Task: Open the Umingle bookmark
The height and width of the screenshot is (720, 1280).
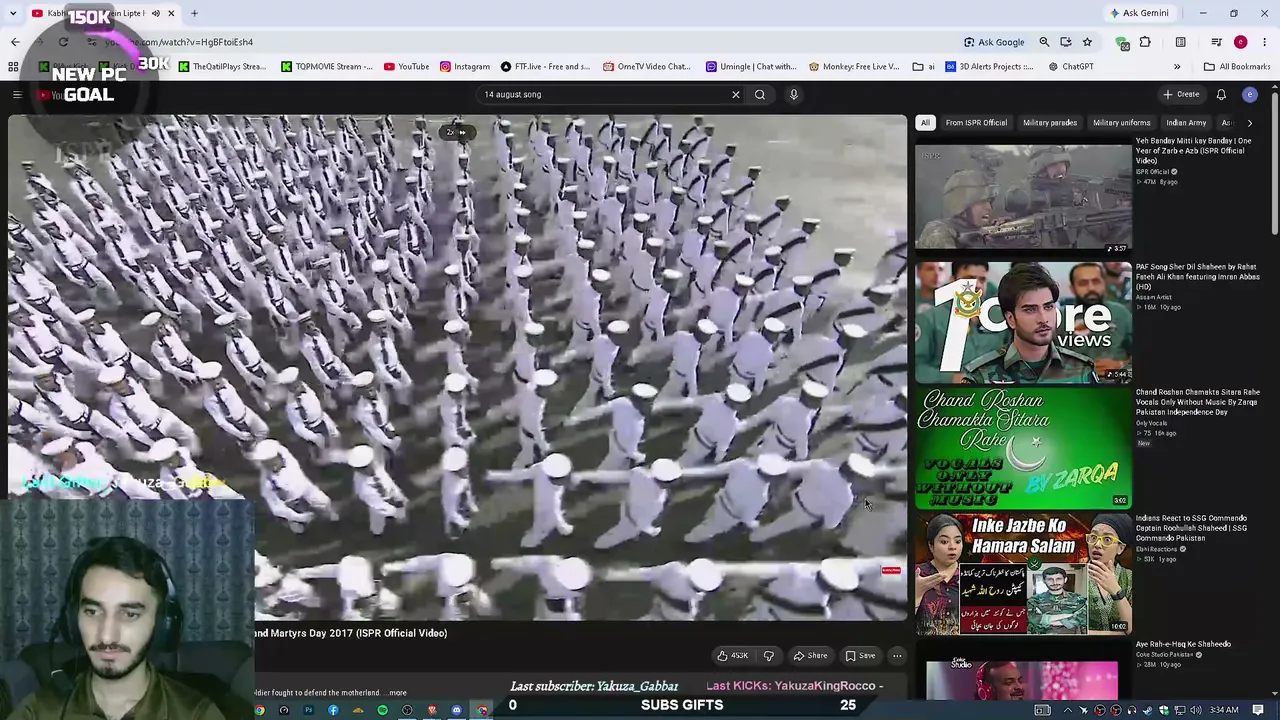Action: tap(751, 67)
